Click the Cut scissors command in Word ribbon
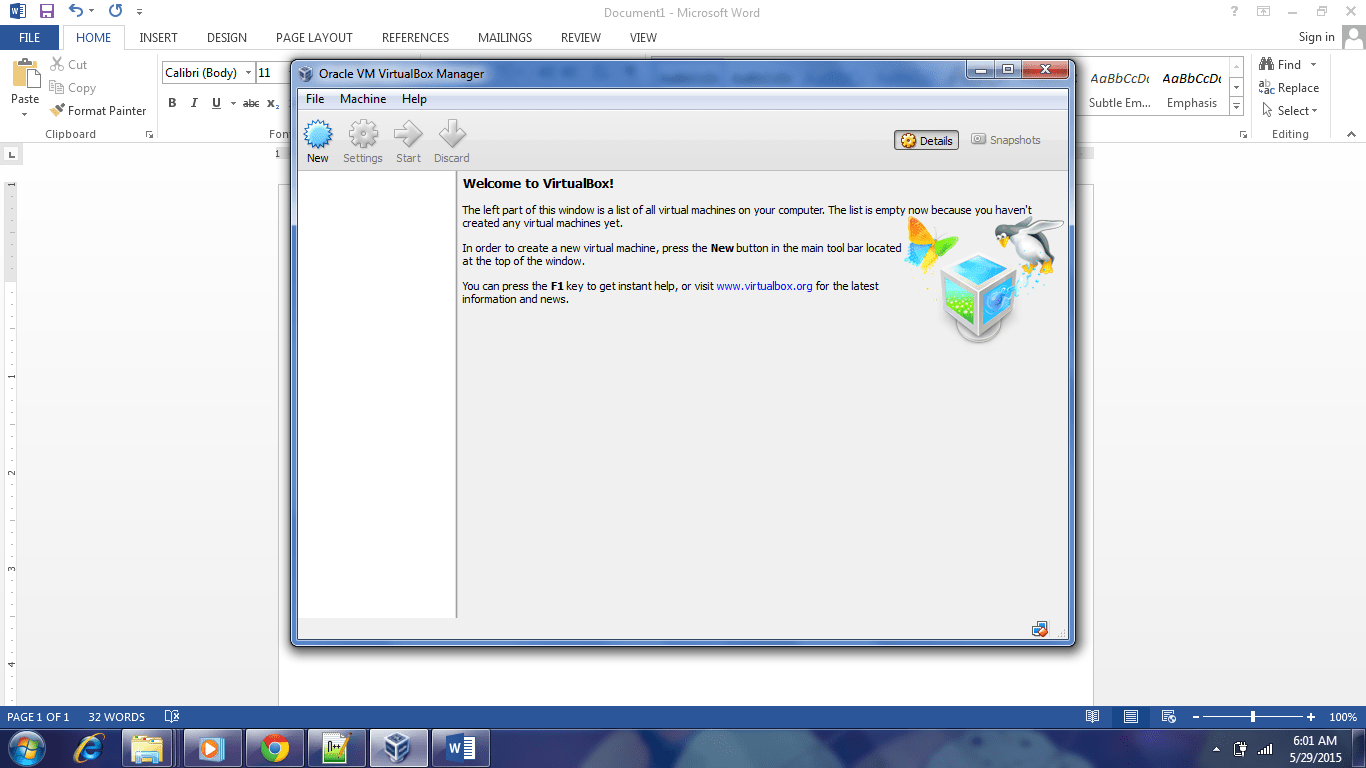Viewport: 1366px width, 768px height. point(69,64)
